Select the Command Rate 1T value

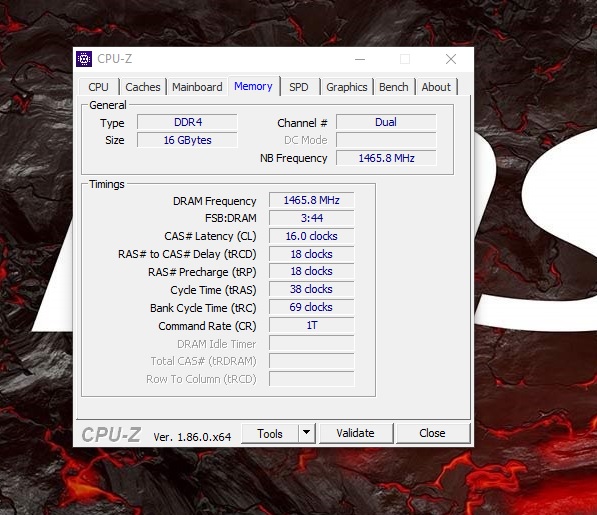311,325
